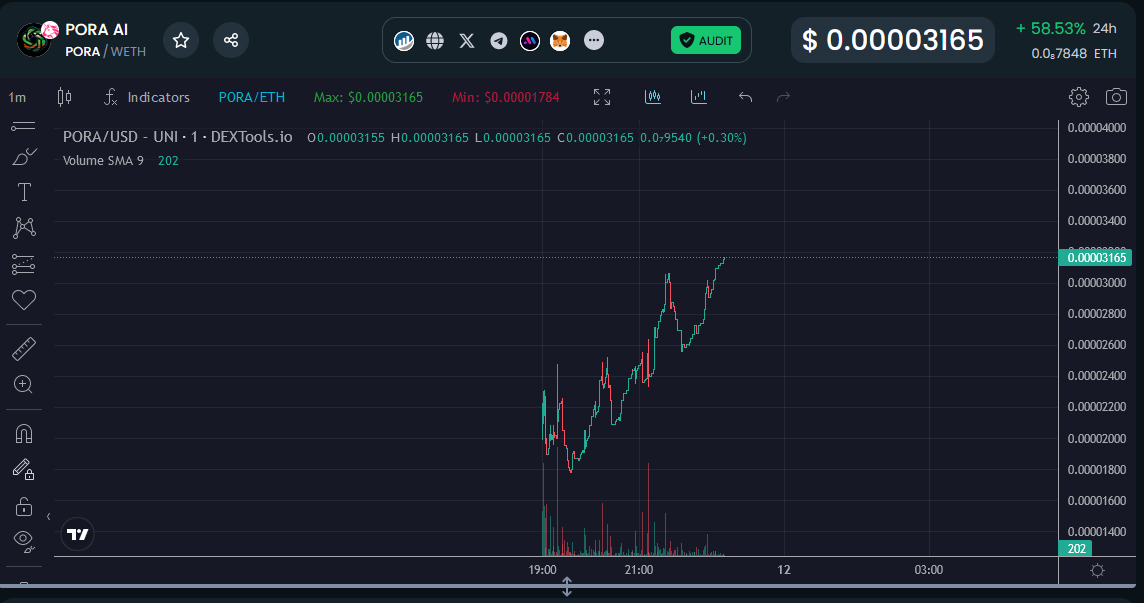Toggle magnet mode on the chart

24,434
